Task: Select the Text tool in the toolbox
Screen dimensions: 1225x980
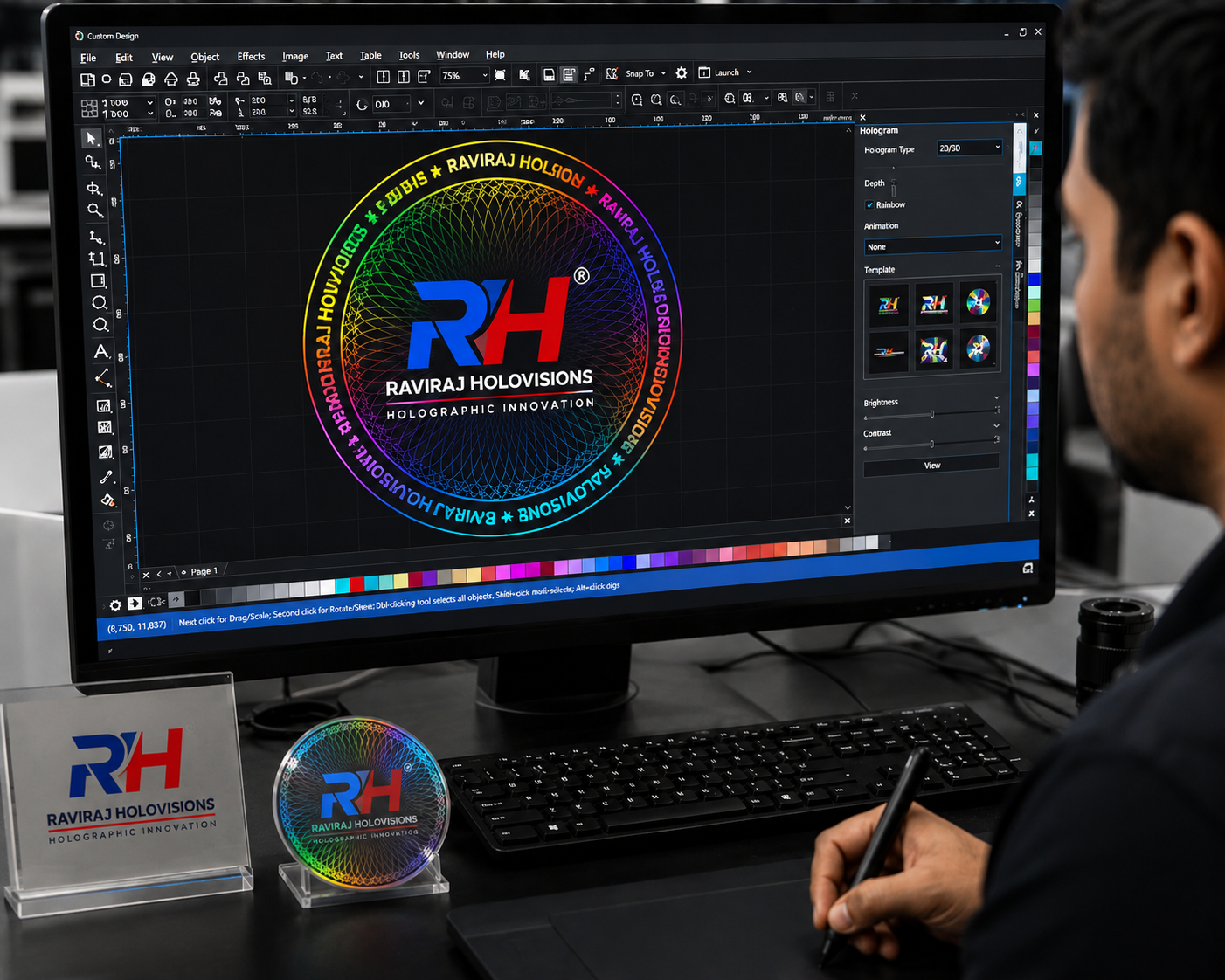Action: 101,351
